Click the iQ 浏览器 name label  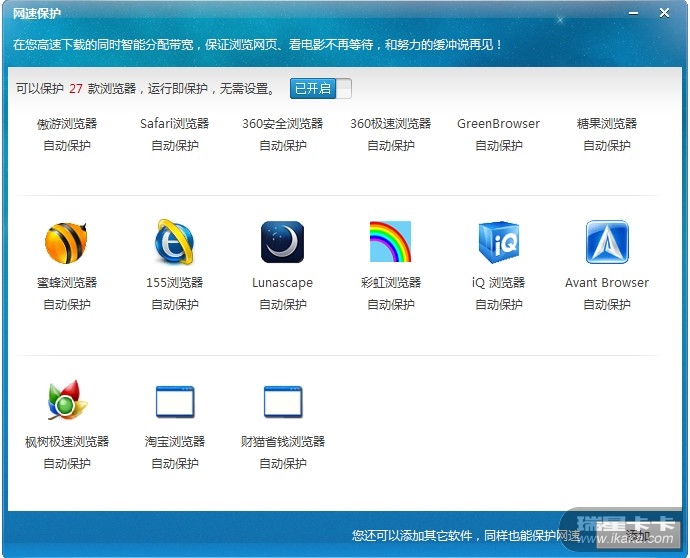(x=499, y=283)
